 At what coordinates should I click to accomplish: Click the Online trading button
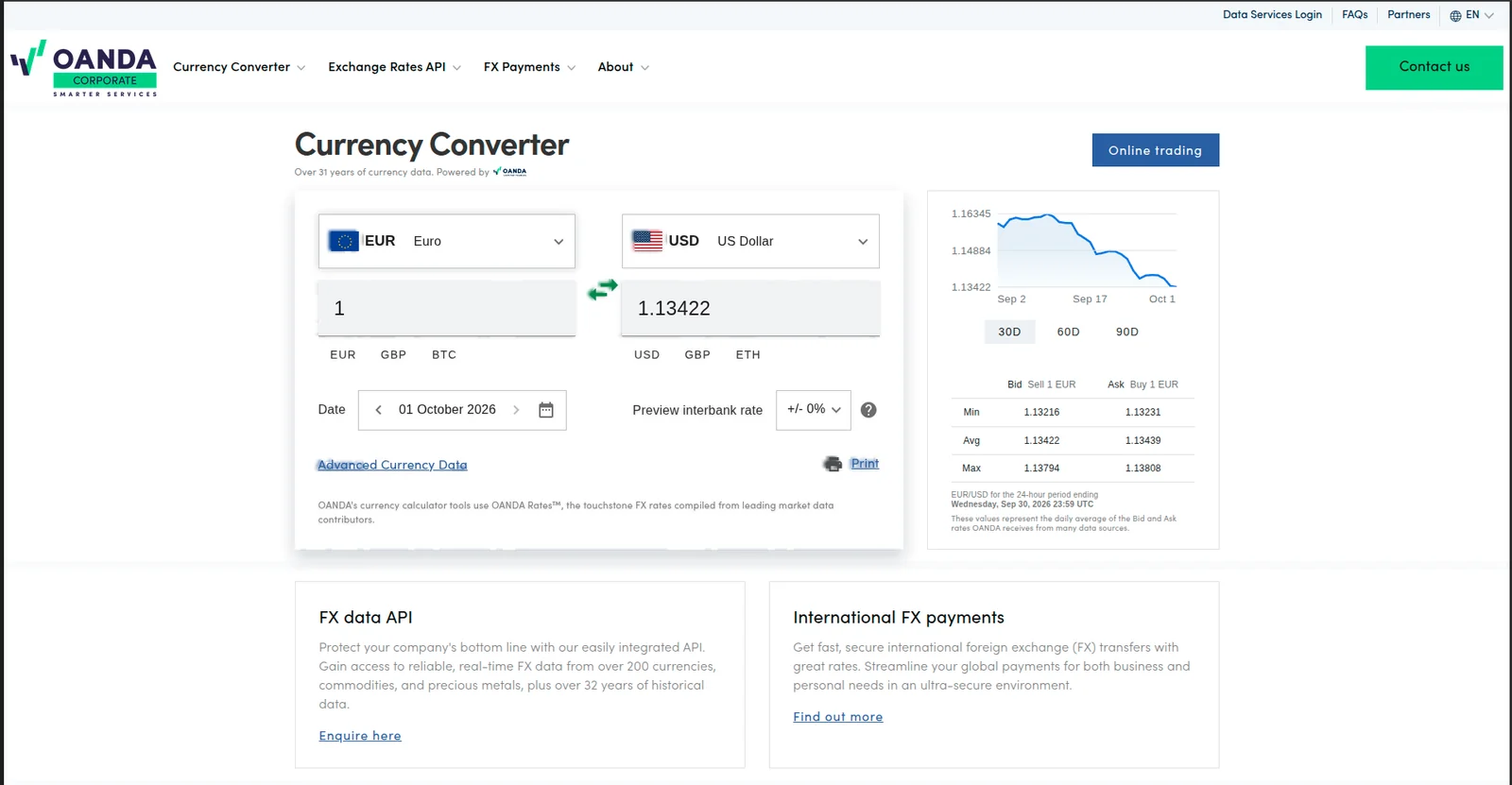pyautogui.click(x=1156, y=150)
